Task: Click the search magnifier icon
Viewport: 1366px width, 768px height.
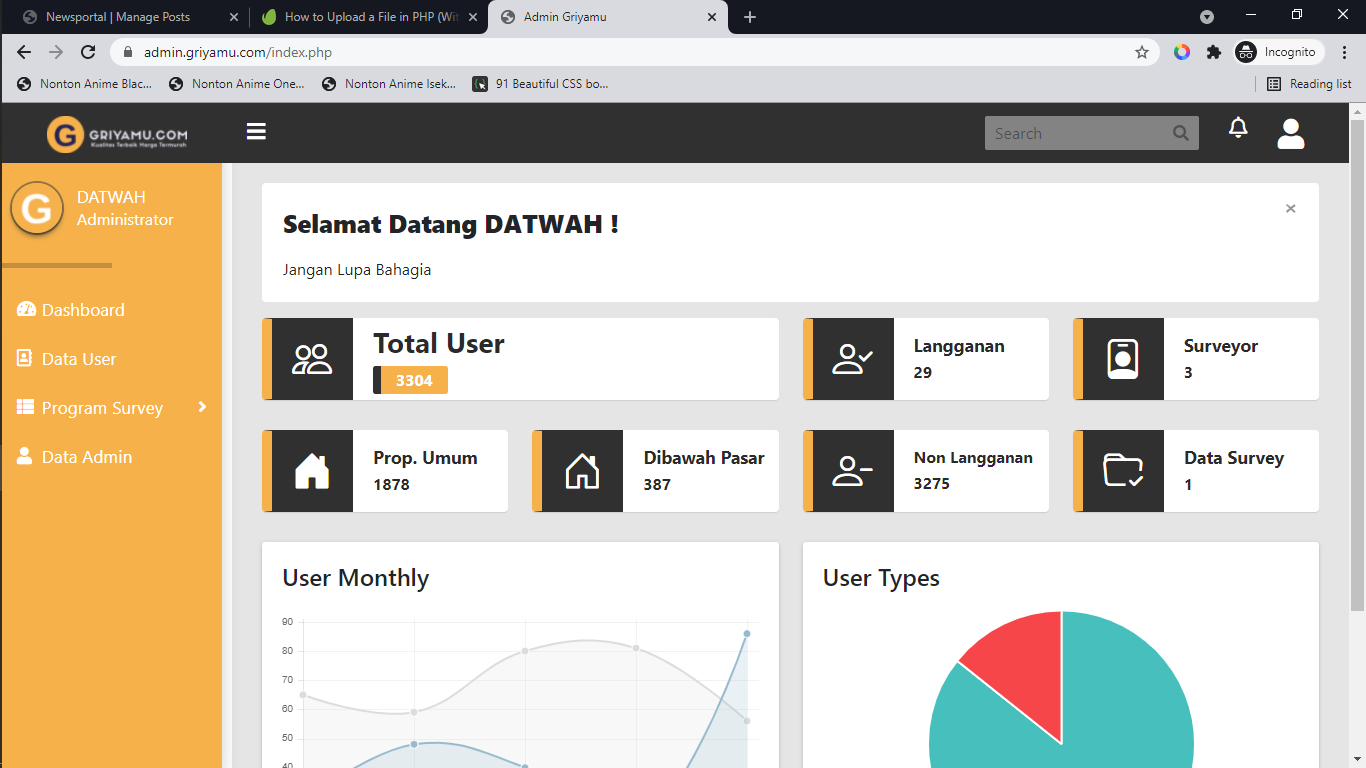Action: 1180,133
